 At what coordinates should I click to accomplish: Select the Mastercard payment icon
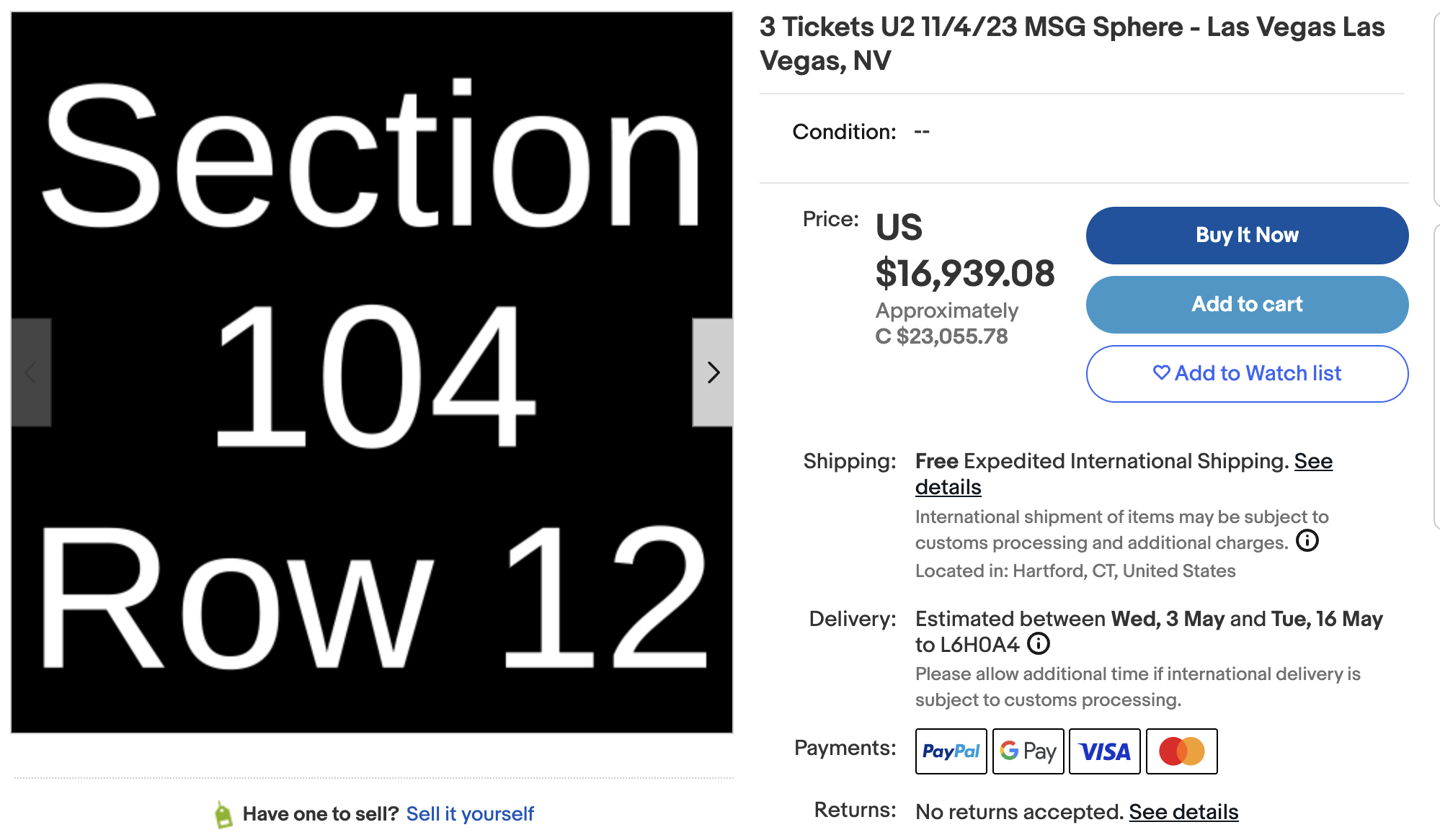click(x=1181, y=751)
